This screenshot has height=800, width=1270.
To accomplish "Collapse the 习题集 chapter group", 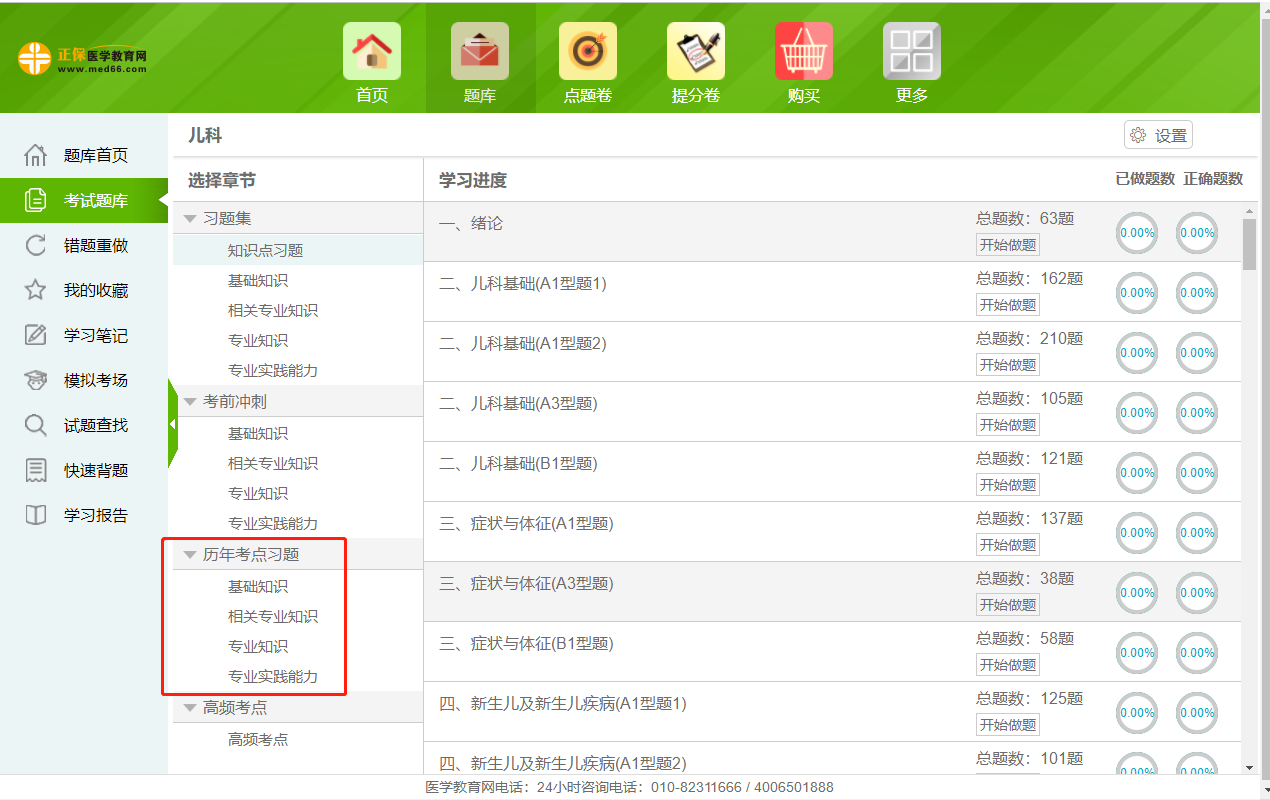I will coord(191,218).
